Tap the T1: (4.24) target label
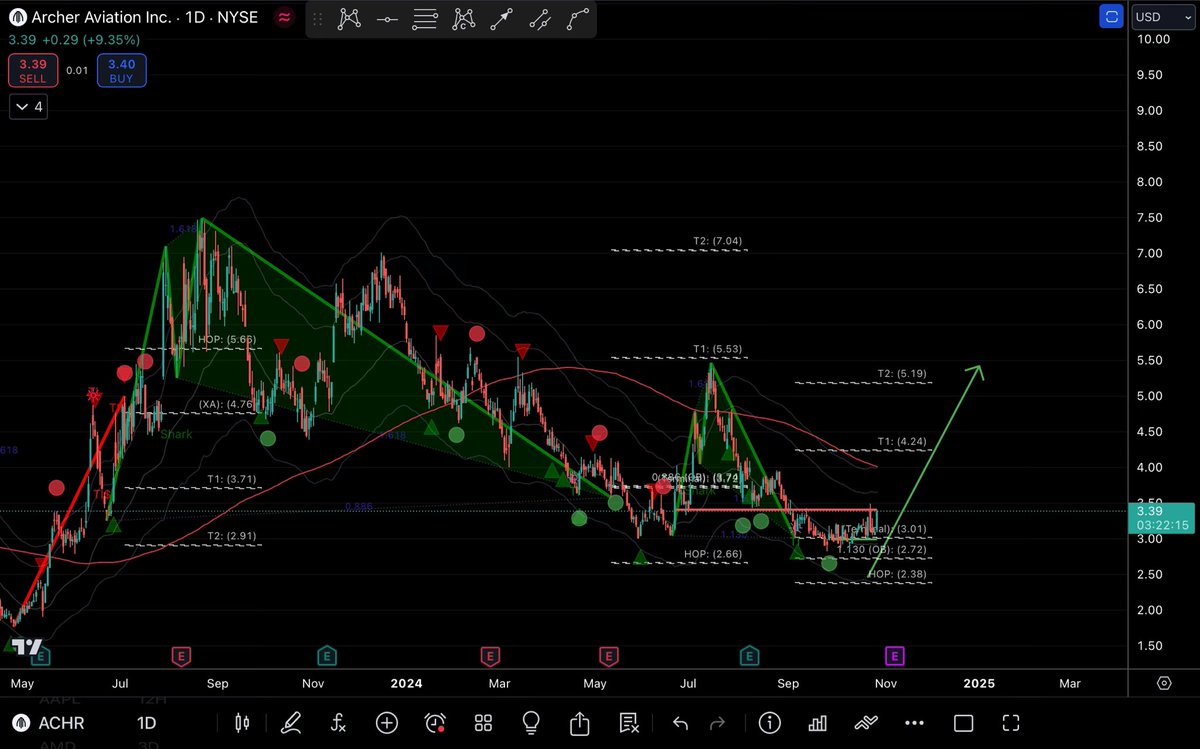The image size is (1200, 749). click(903, 441)
